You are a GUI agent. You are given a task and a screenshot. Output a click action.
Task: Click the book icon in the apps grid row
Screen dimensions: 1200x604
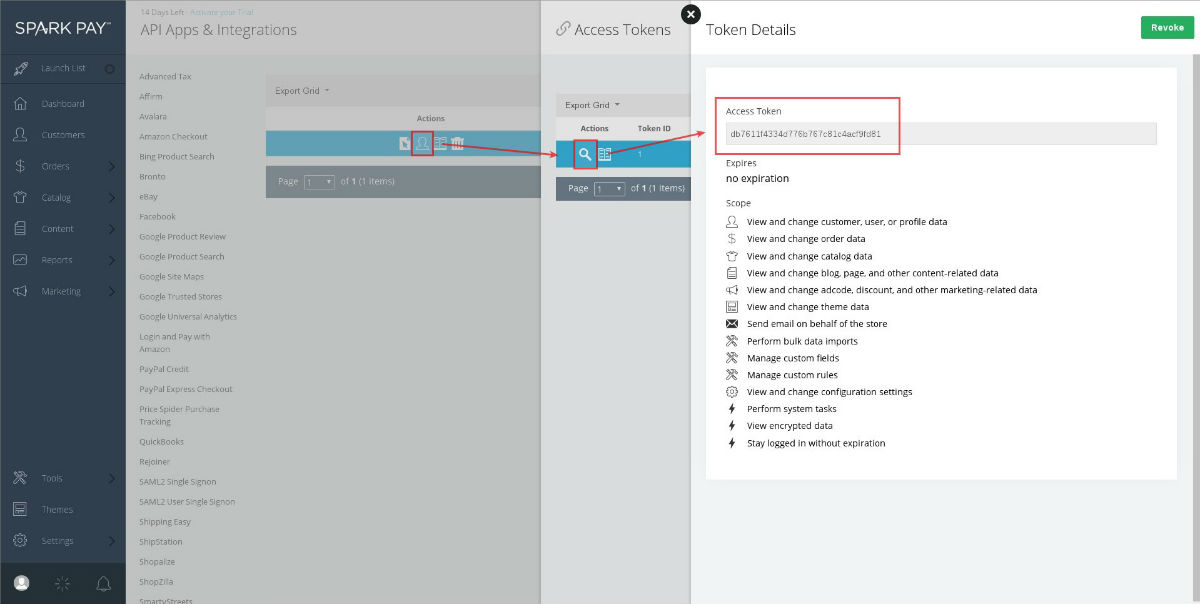[440, 145]
